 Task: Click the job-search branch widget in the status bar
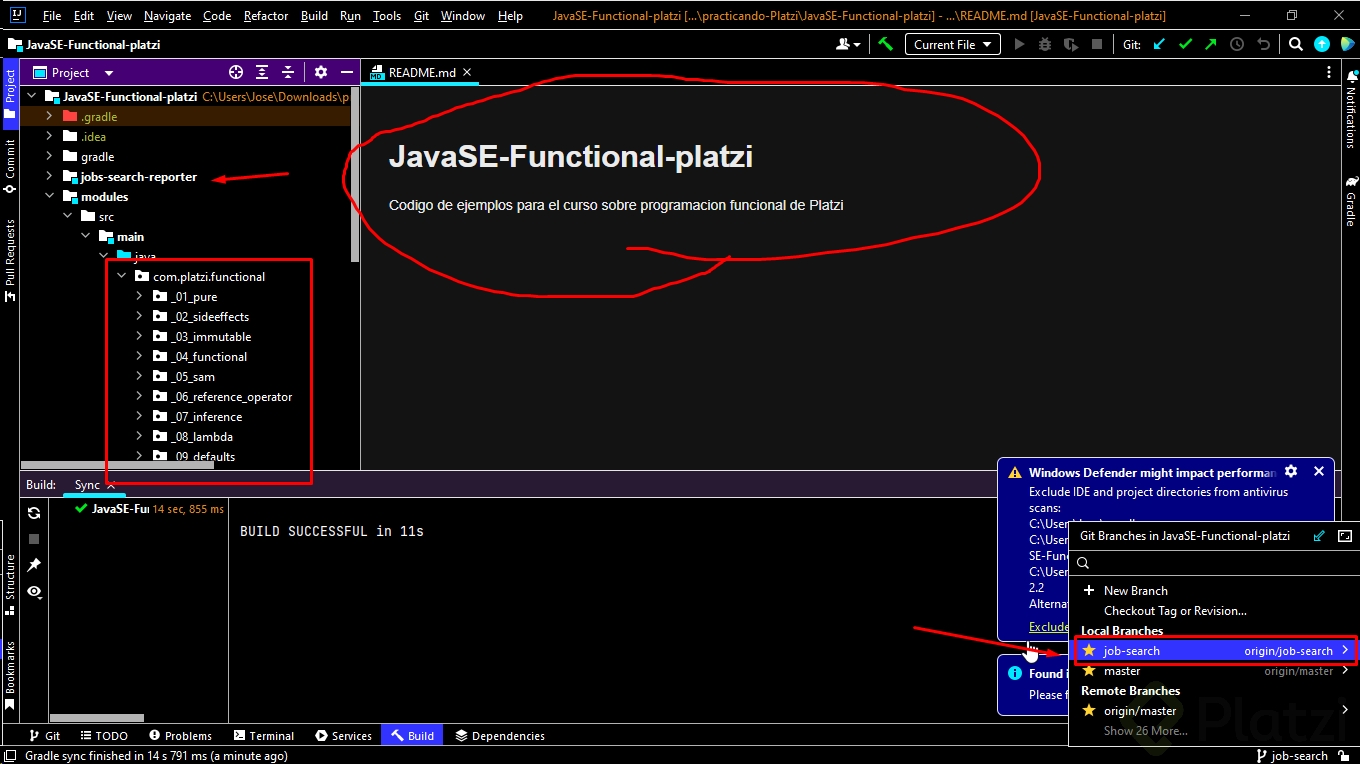pyautogui.click(x=1292, y=756)
